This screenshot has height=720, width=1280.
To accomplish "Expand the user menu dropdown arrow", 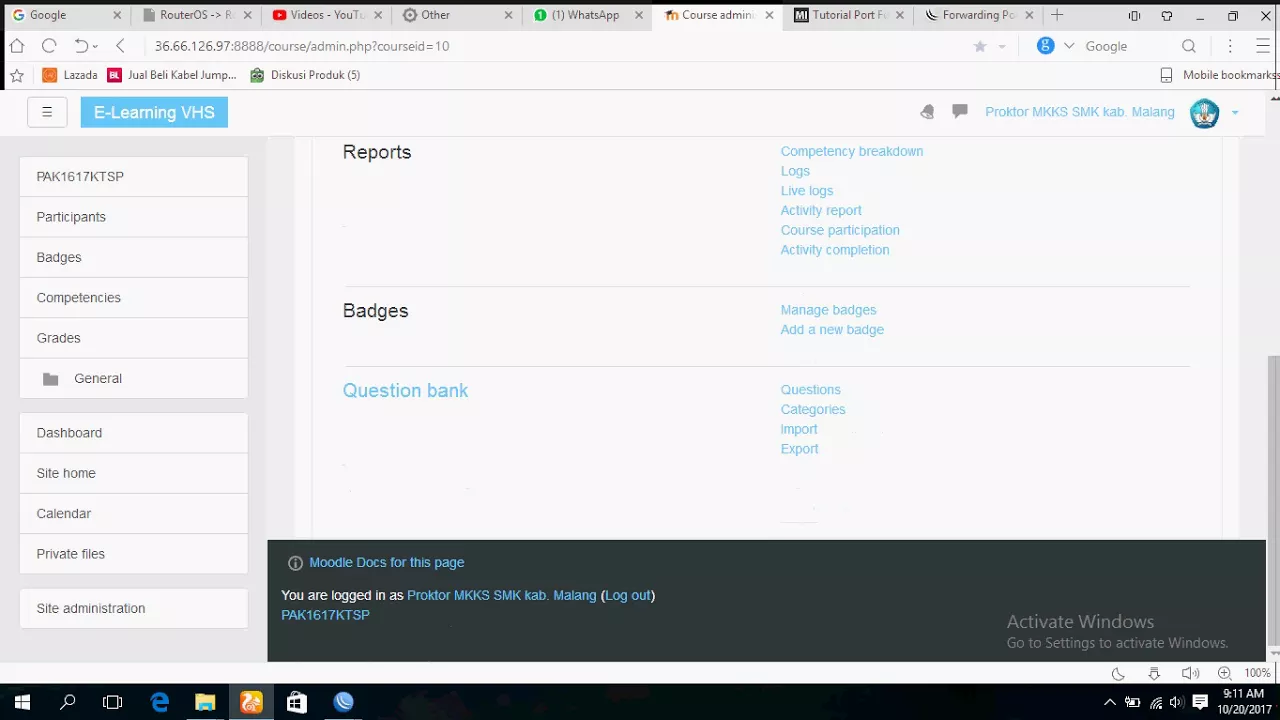I will [1235, 113].
